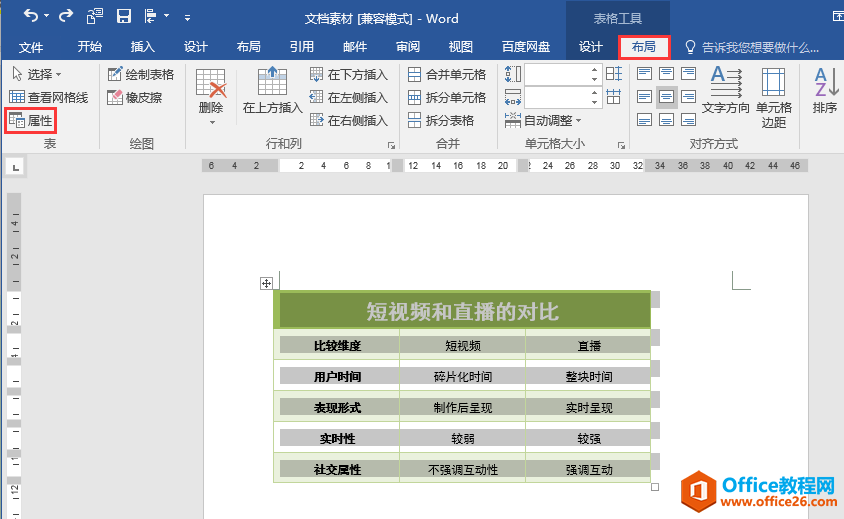Switch to the 视图 tab

[x=461, y=47]
